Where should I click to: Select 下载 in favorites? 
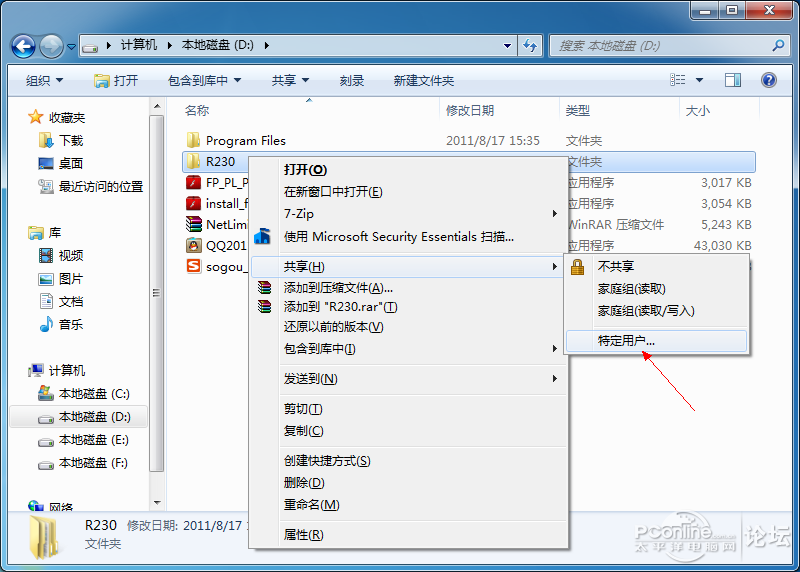coord(71,140)
